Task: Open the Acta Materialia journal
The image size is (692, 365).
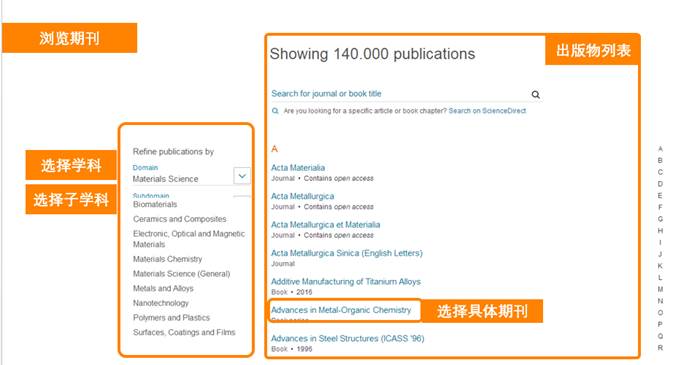Action: tap(298, 168)
